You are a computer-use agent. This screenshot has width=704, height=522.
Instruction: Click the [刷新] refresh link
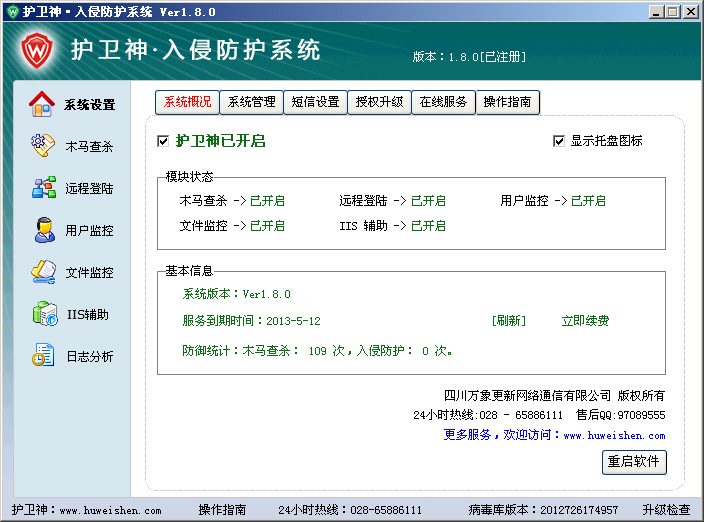point(508,321)
